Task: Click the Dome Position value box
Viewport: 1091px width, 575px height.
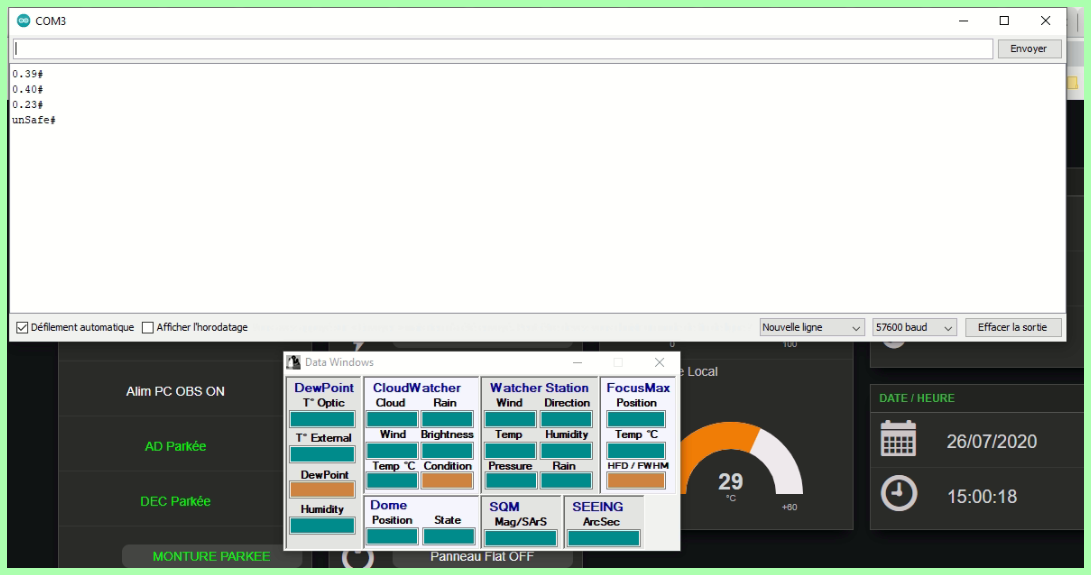Action: [392, 536]
